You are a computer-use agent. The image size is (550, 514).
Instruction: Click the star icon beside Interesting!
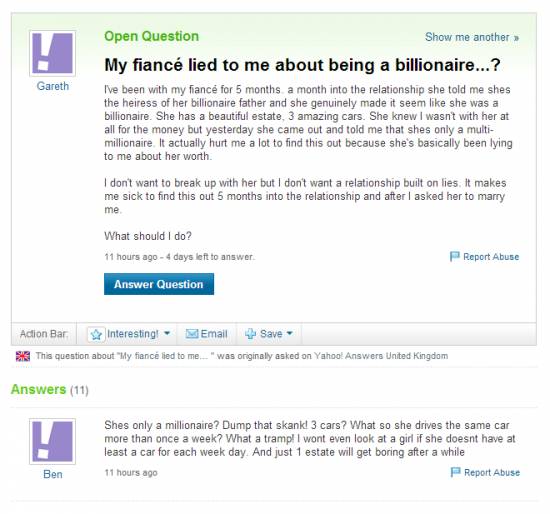tap(96, 334)
